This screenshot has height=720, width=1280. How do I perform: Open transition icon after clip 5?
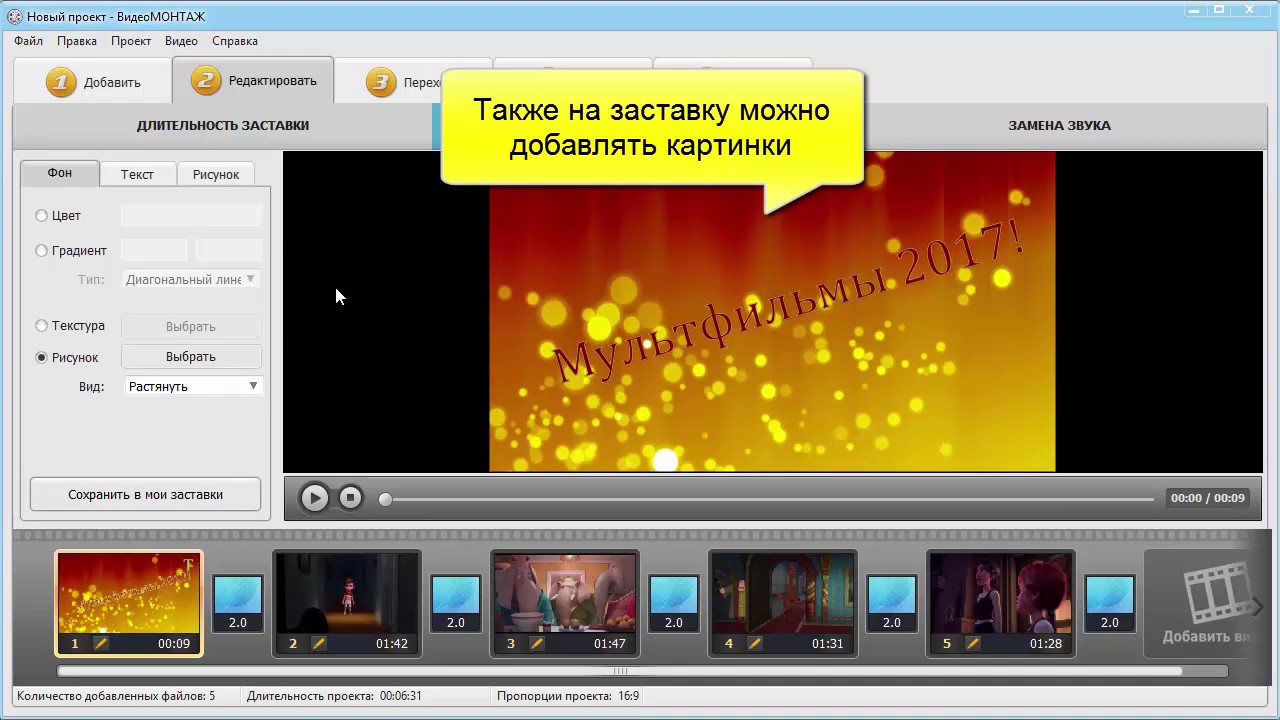pyautogui.click(x=1110, y=603)
